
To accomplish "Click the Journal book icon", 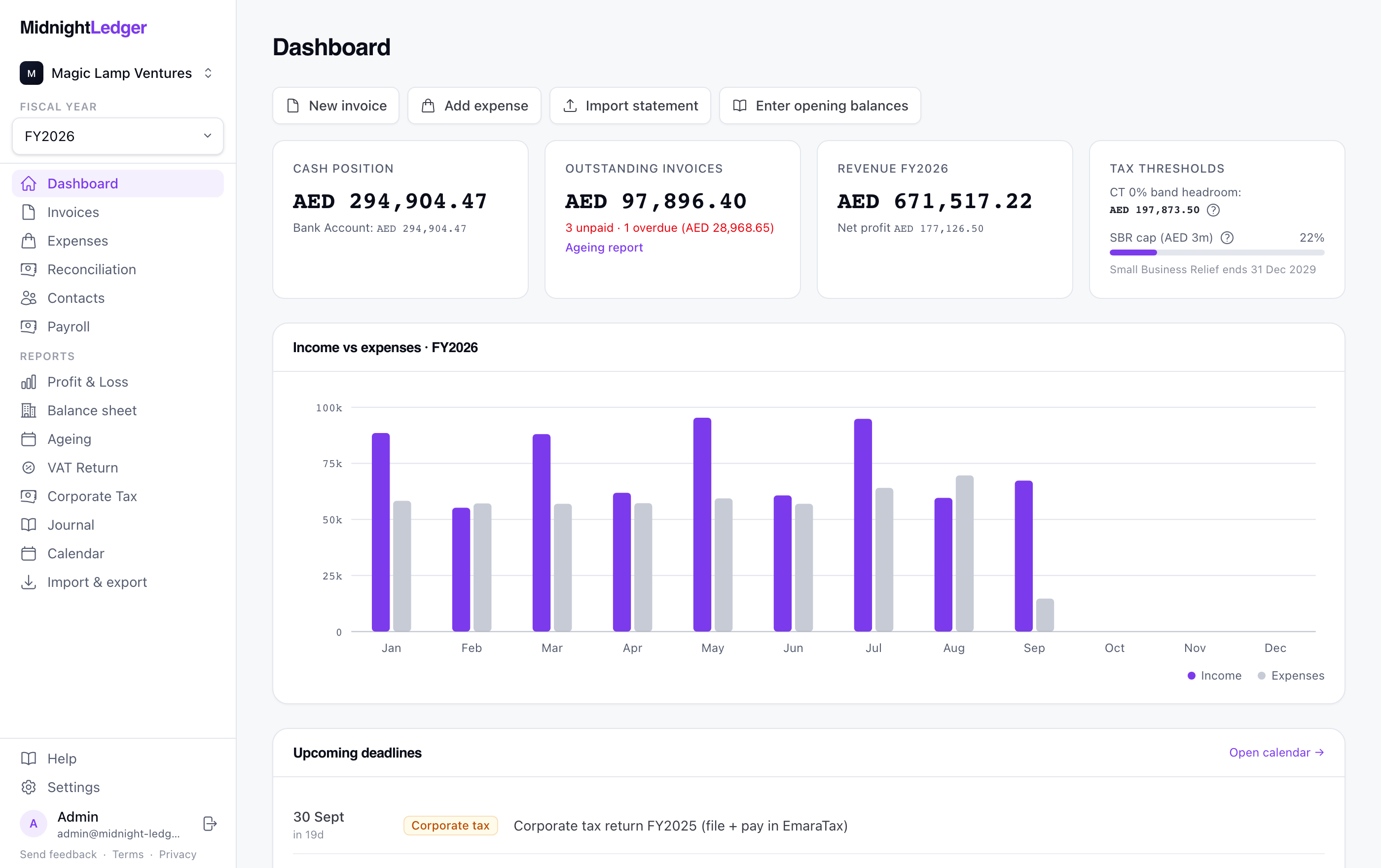I will tap(29, 525).
